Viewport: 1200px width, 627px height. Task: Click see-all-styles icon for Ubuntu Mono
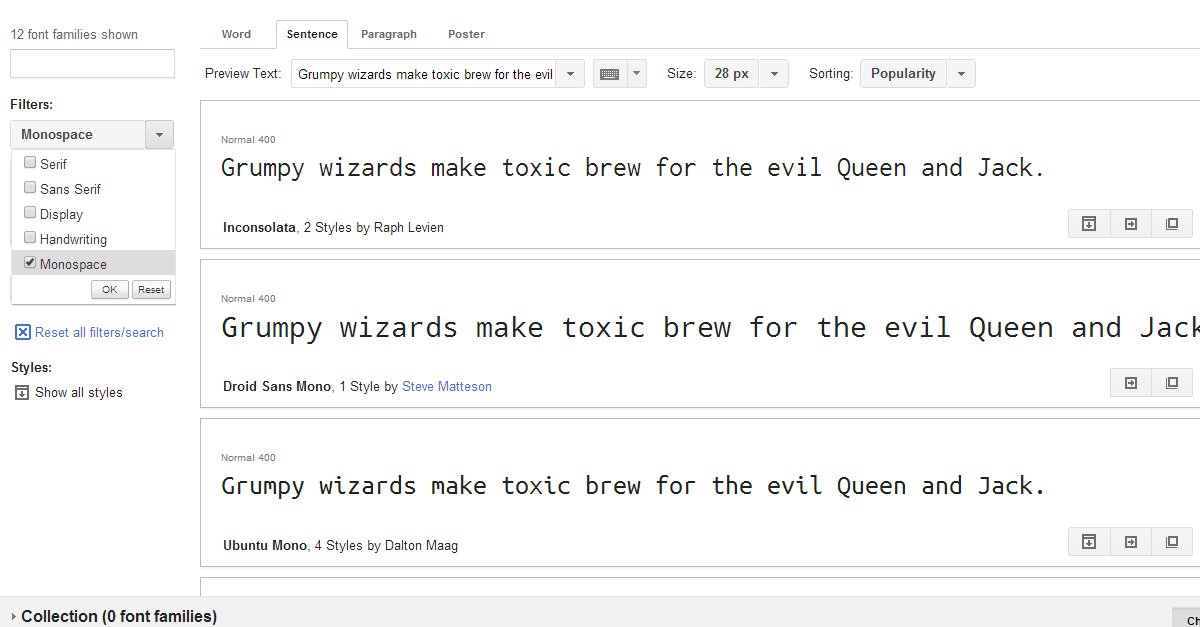pos(1089,542)
